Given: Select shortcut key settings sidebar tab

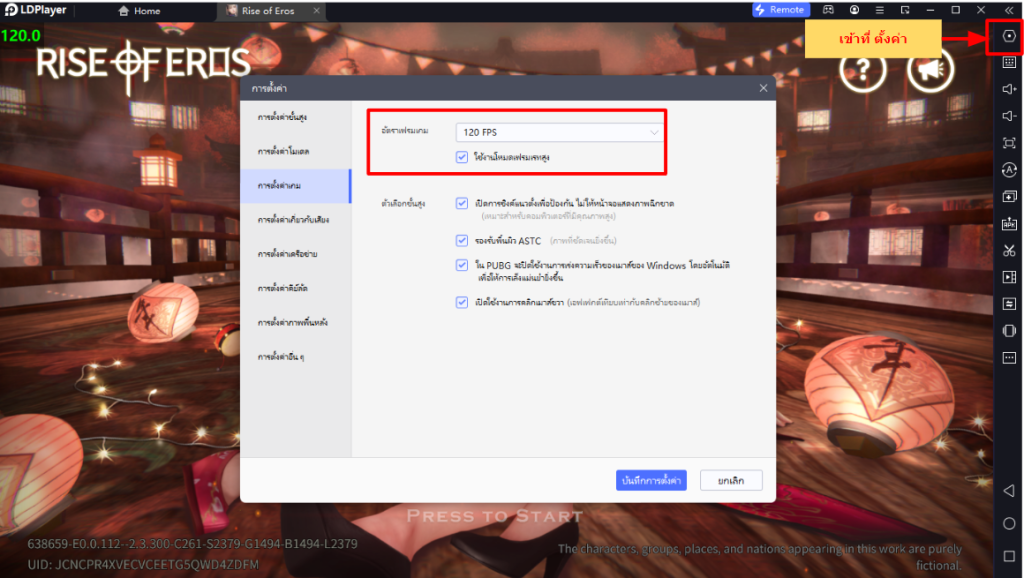Looking at the screenshot, I should (296, 288).
